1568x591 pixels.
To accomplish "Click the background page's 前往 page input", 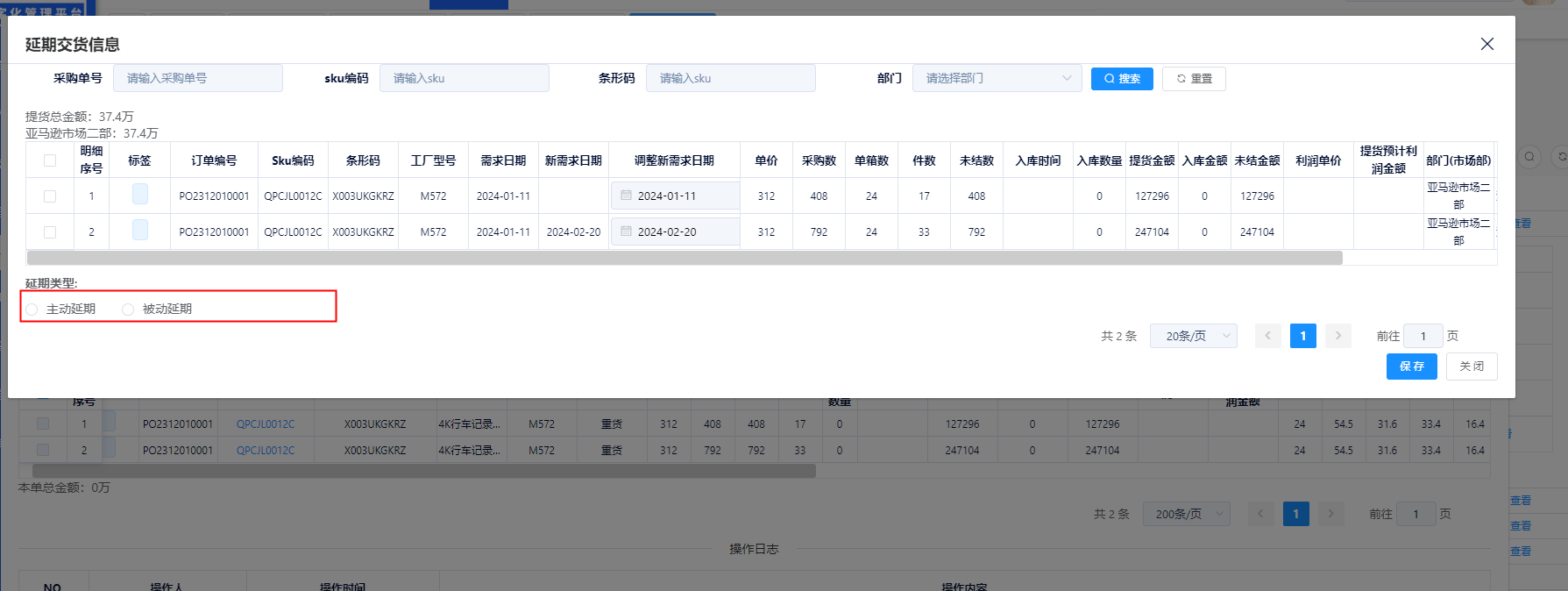I will 1416,514.
